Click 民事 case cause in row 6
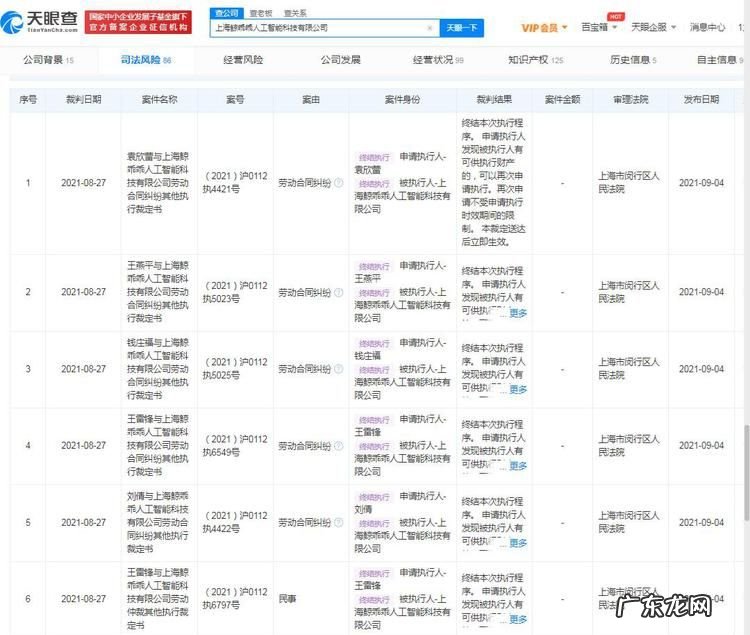The image size is (750, 635). click(x=287, y=599)
